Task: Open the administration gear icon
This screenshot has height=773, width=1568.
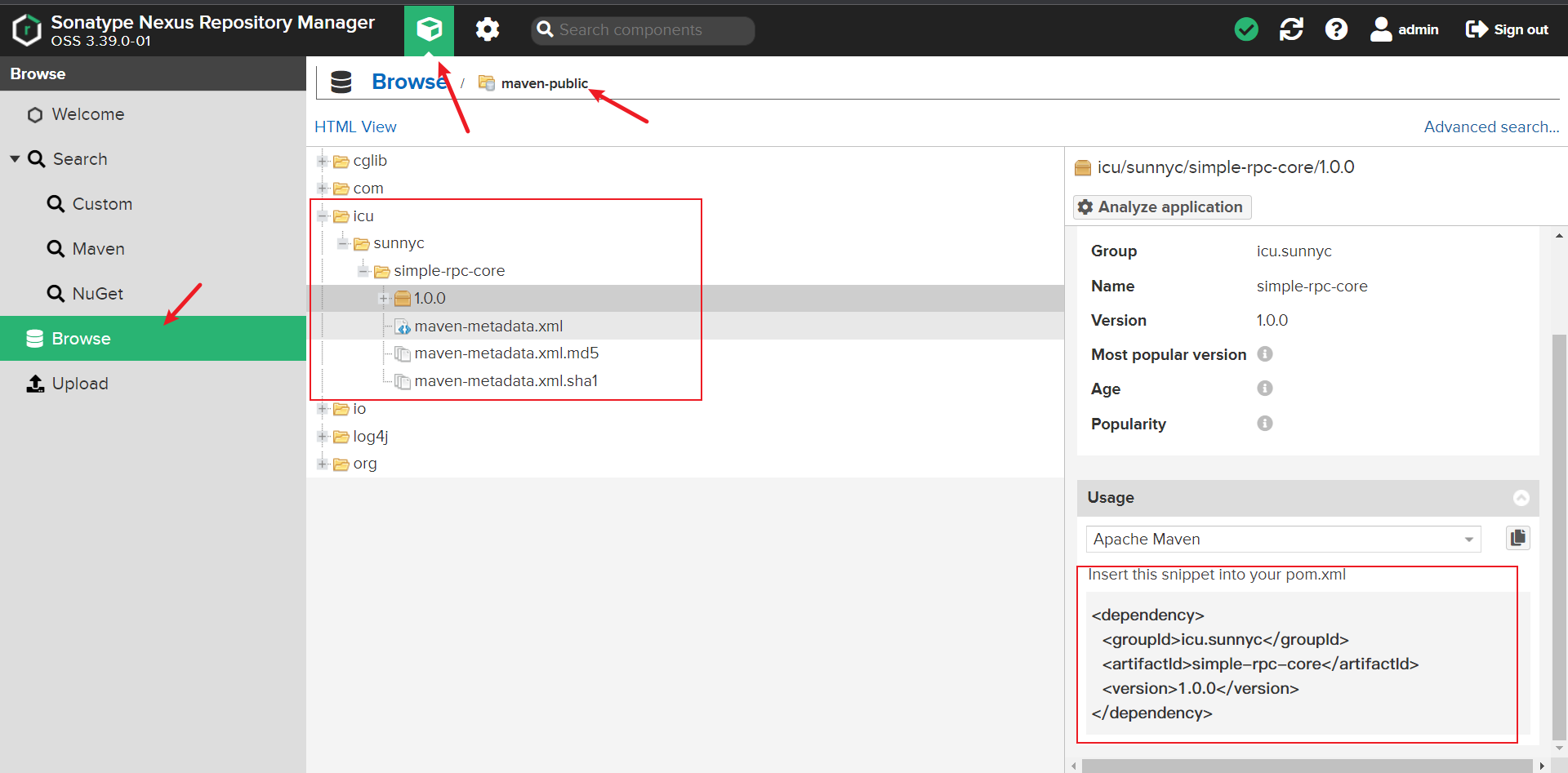Action: click(488, 30)
